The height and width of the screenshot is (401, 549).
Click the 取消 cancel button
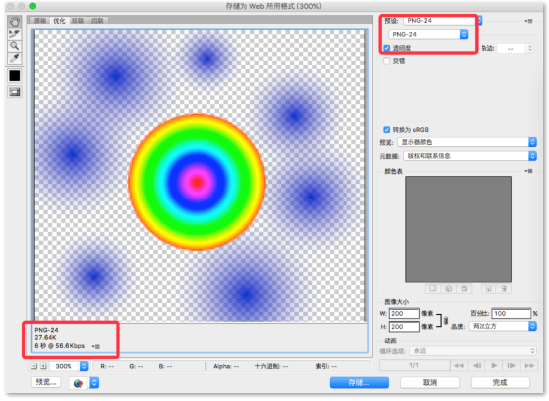(430, 382)
